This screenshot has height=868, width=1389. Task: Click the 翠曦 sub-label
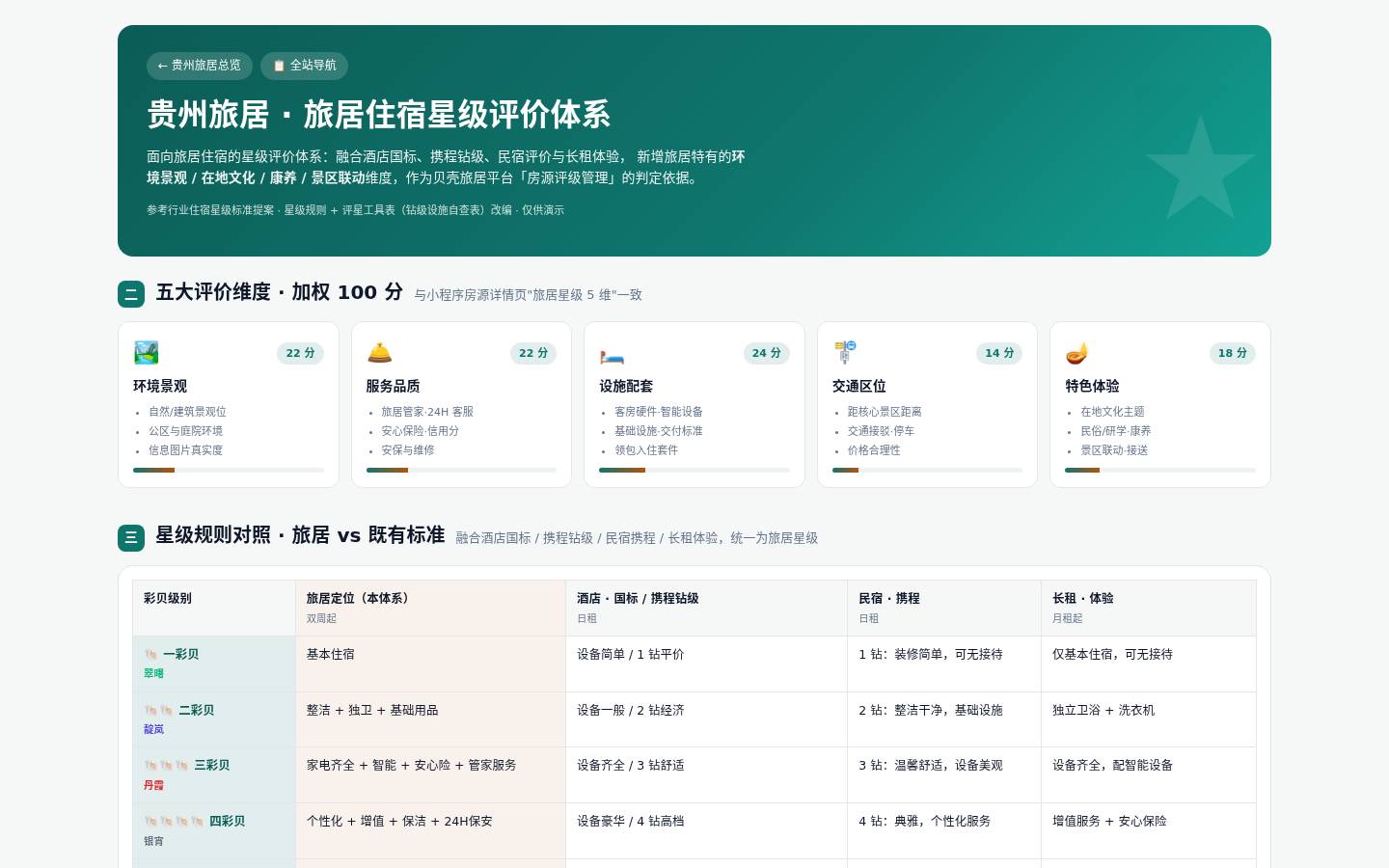coord(153,674)
